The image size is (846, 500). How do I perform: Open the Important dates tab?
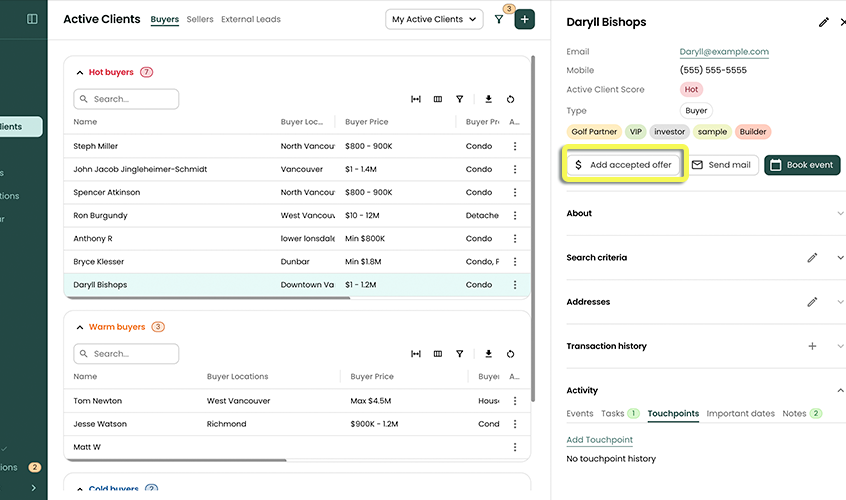[x=740, y=413]
